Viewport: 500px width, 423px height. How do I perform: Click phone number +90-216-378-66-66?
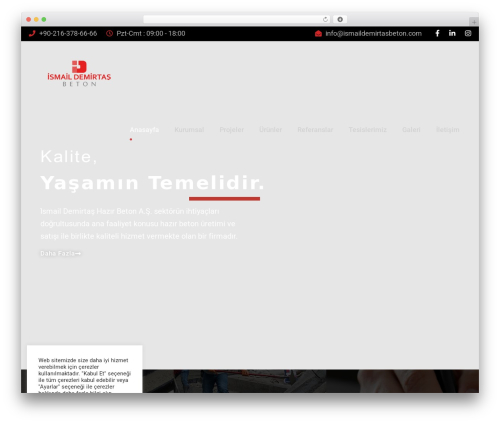tap(68, 33)
